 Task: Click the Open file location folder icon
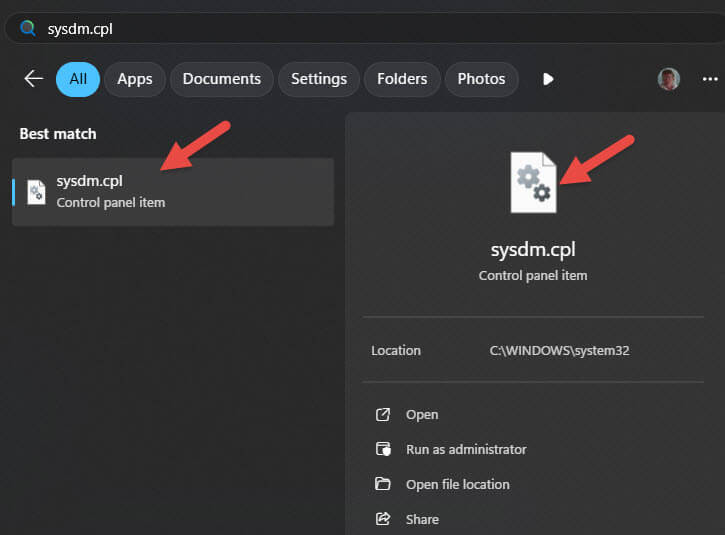(383, 485)
